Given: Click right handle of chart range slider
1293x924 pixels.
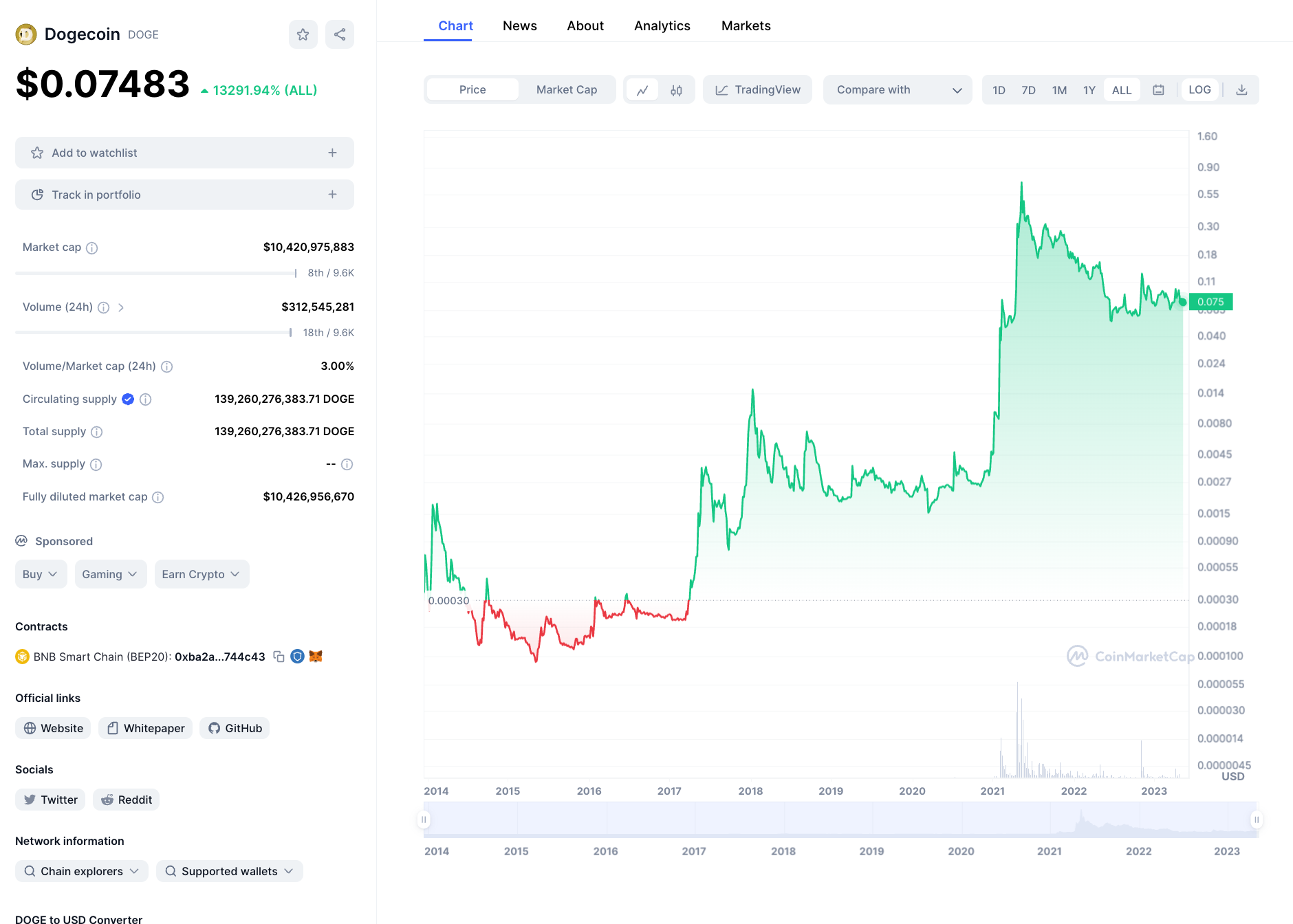Looking at the screenshot, I should tap(1257, 819).
